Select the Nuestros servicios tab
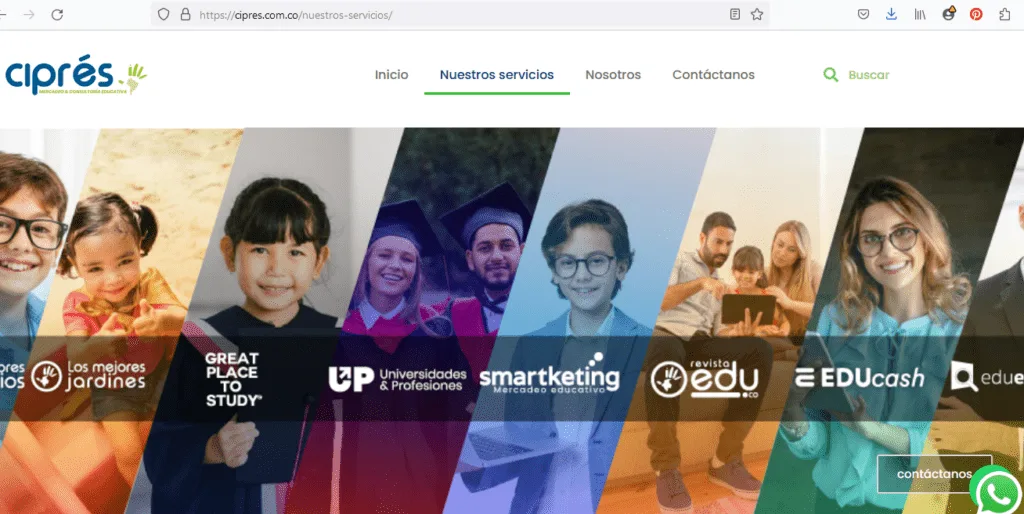1024x514 pixels. click(496, 74)
